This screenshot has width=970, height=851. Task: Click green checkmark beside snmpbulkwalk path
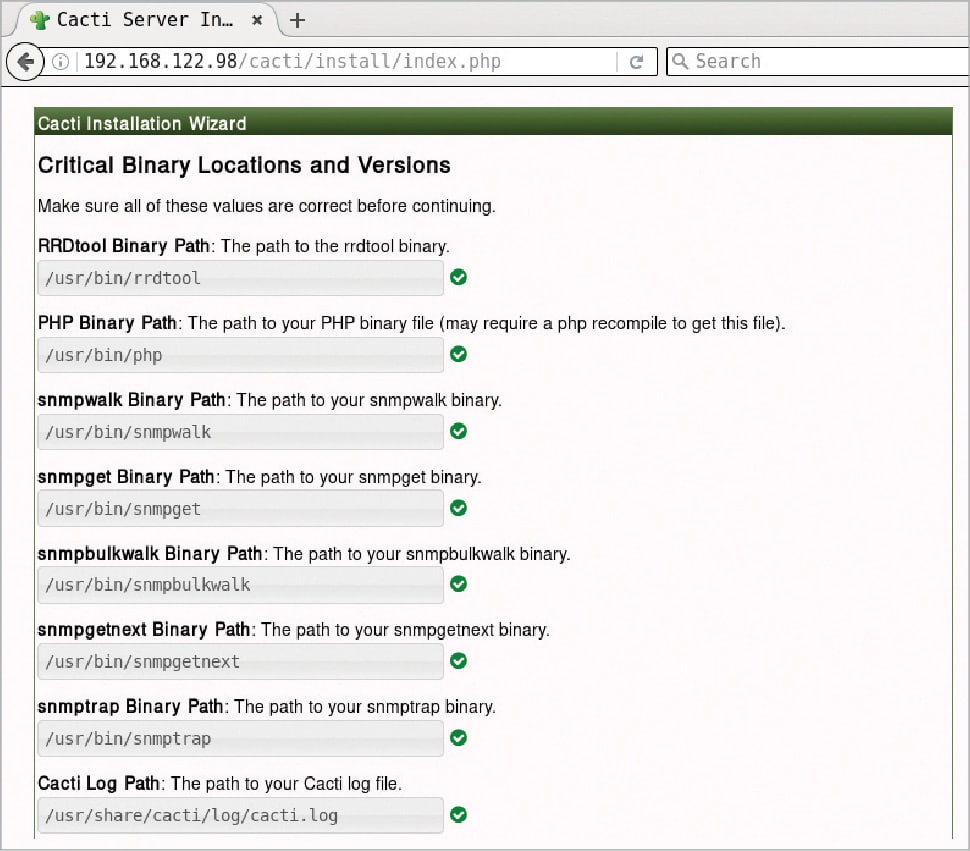coord(459,584)
